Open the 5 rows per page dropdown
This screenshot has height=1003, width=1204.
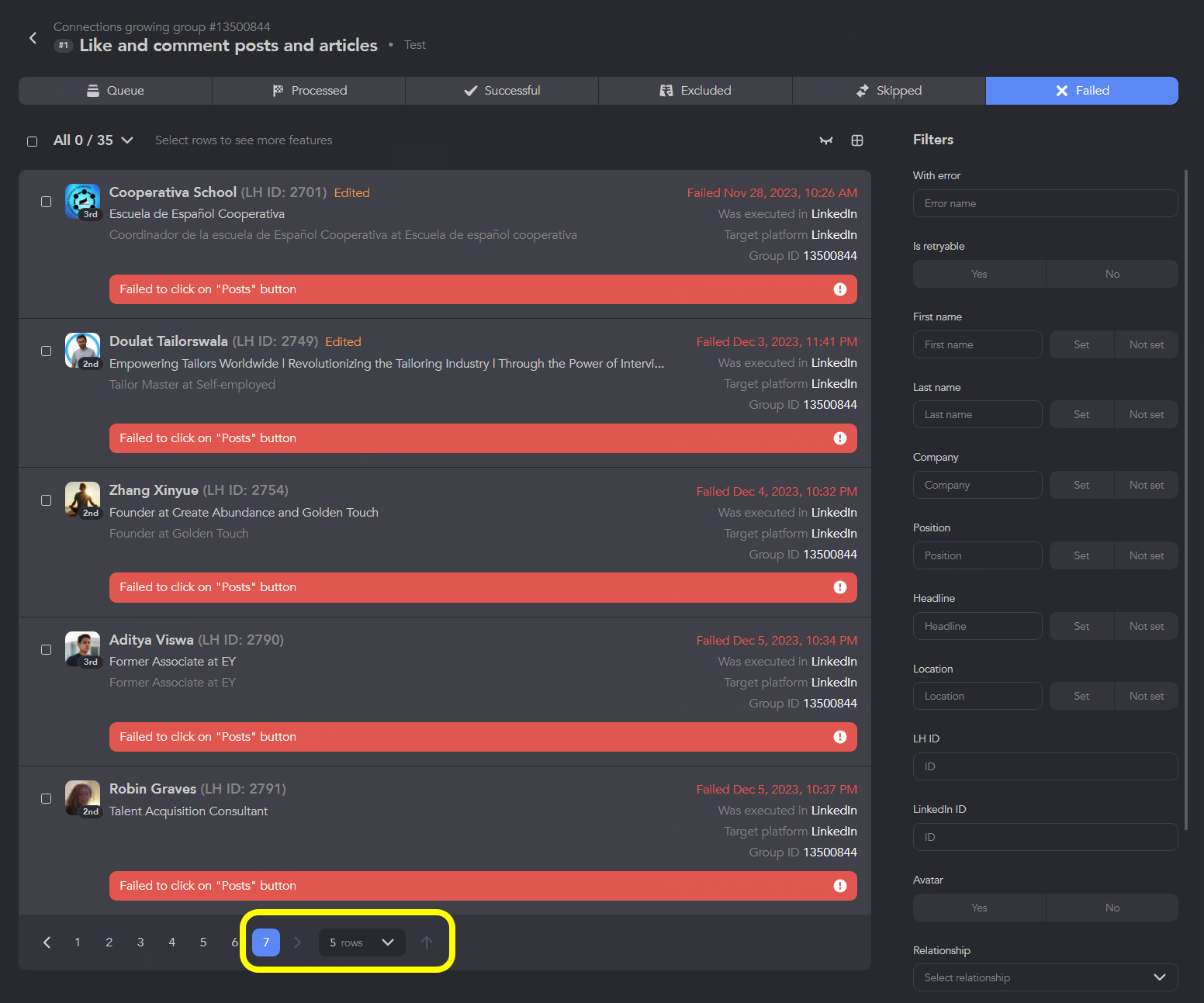[x=362, y=942]
